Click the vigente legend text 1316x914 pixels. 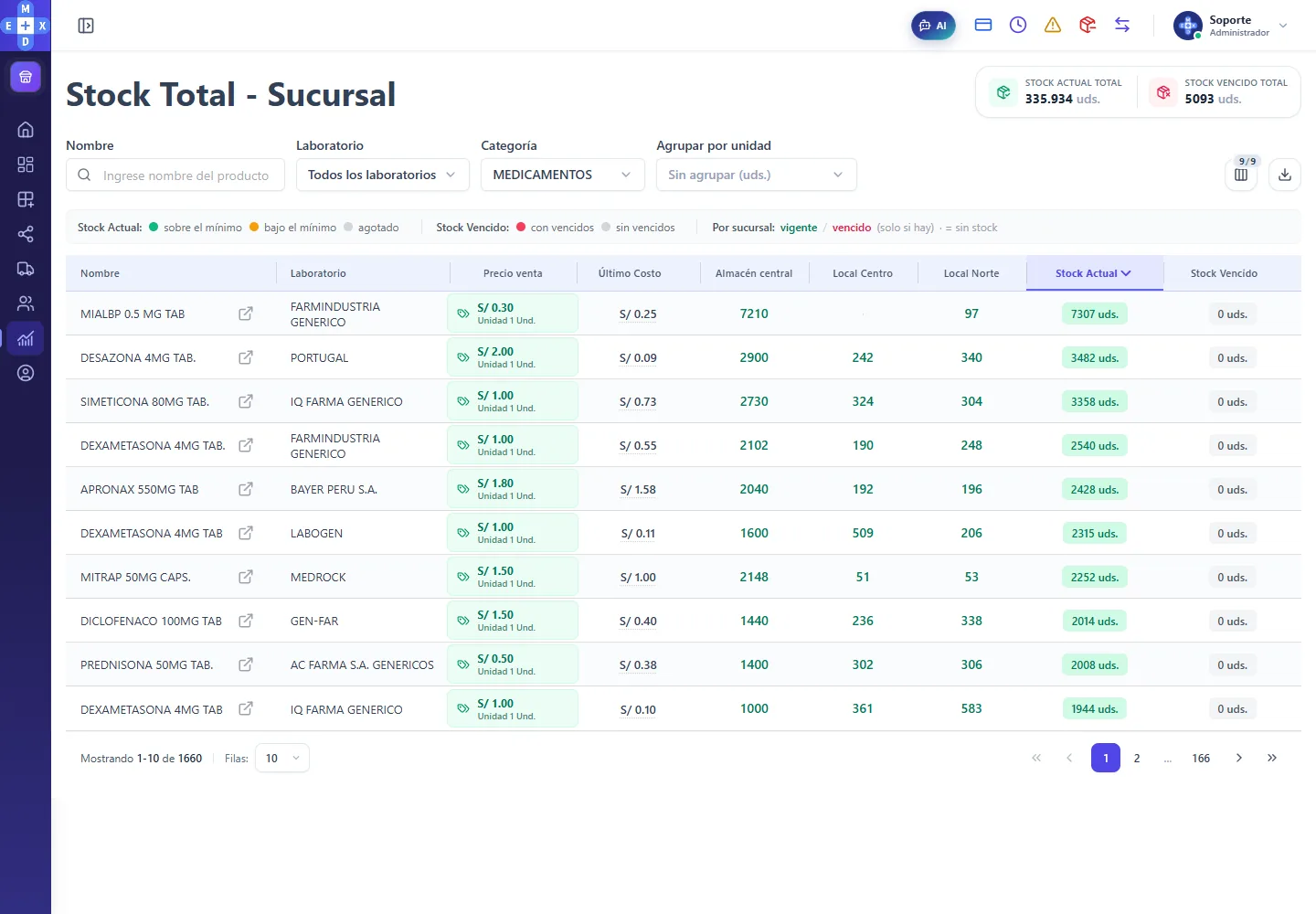click(799, 228)
